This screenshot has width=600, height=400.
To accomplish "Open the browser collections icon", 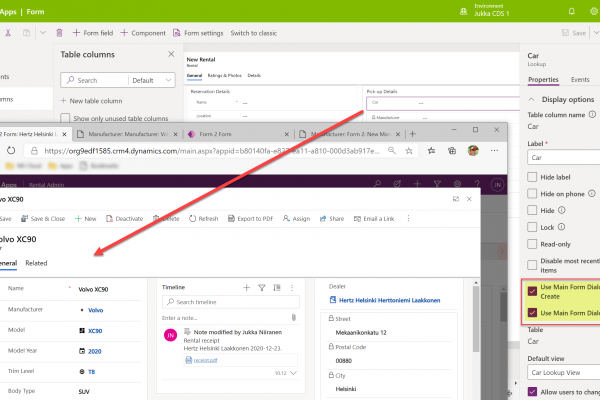I will pos(452,150).
